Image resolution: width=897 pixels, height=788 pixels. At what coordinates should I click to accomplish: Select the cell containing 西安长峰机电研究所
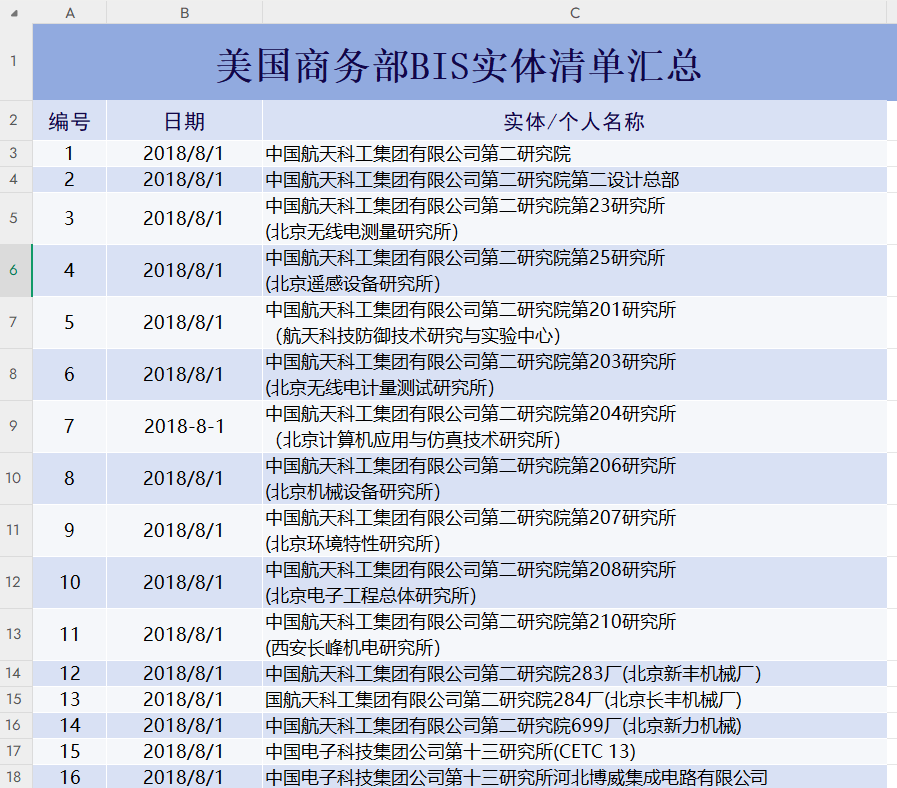point(575,635)
